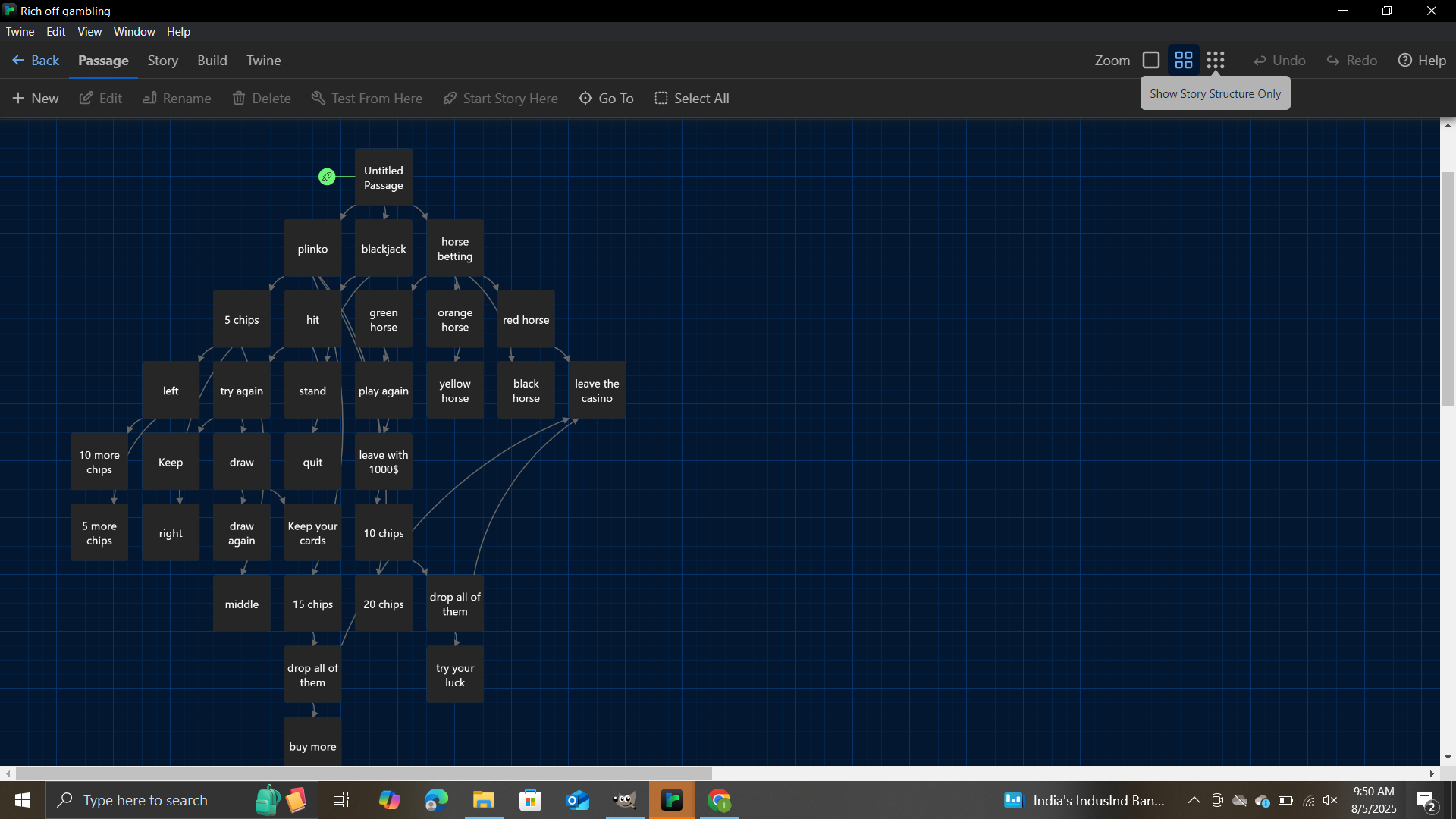
Task: Click the vertical scrollbar thumb
Action: pos(1448,289)
